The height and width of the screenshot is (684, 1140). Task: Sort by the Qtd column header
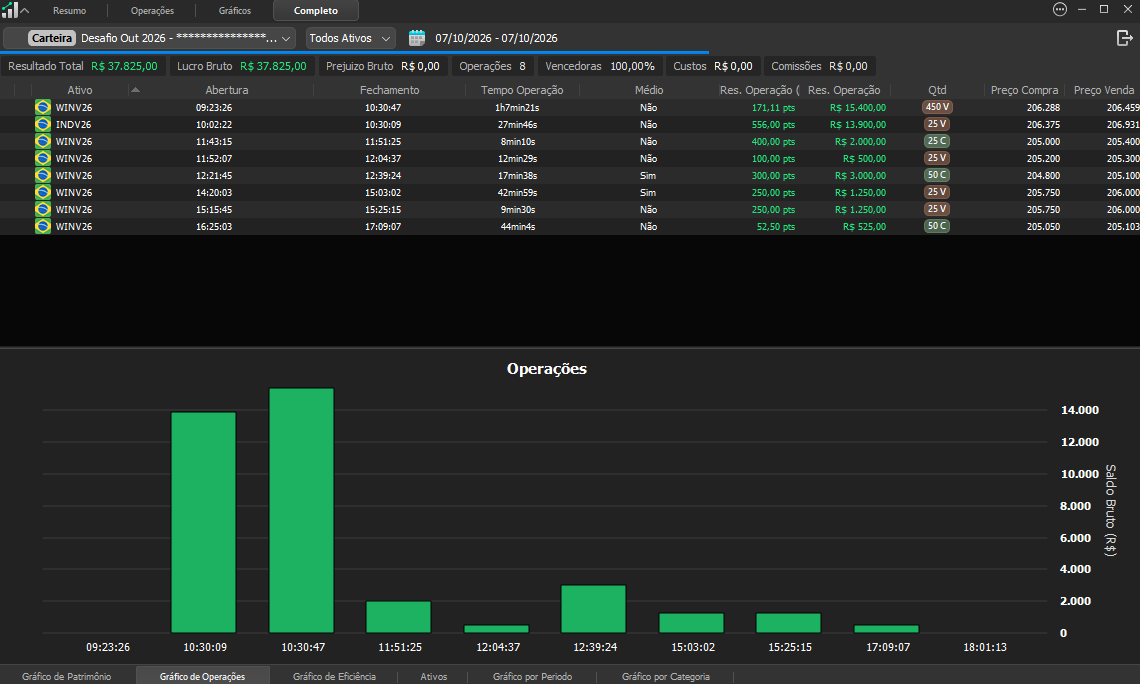click(x=937, y=90)
